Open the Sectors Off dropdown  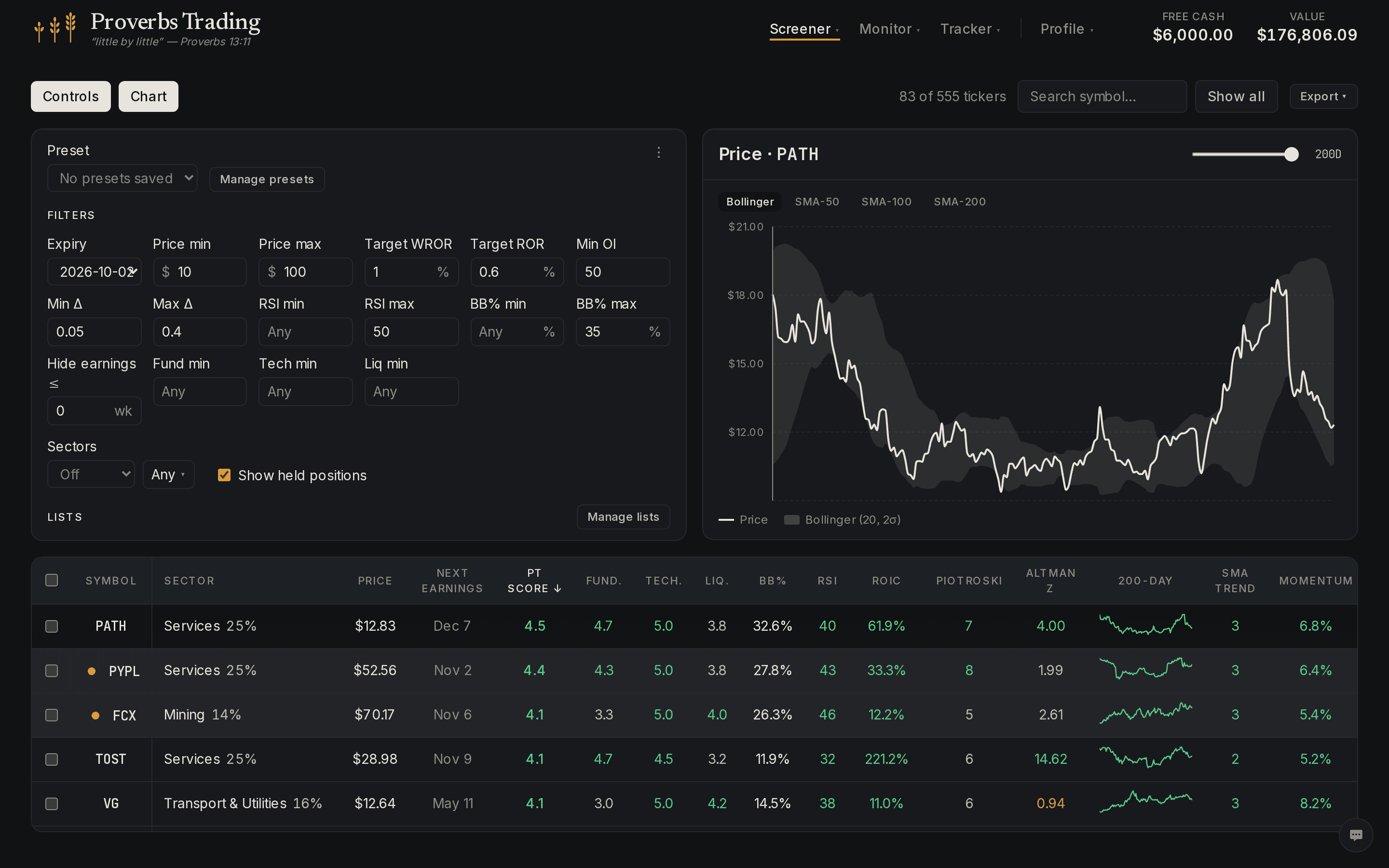click(x=91, y=474)
